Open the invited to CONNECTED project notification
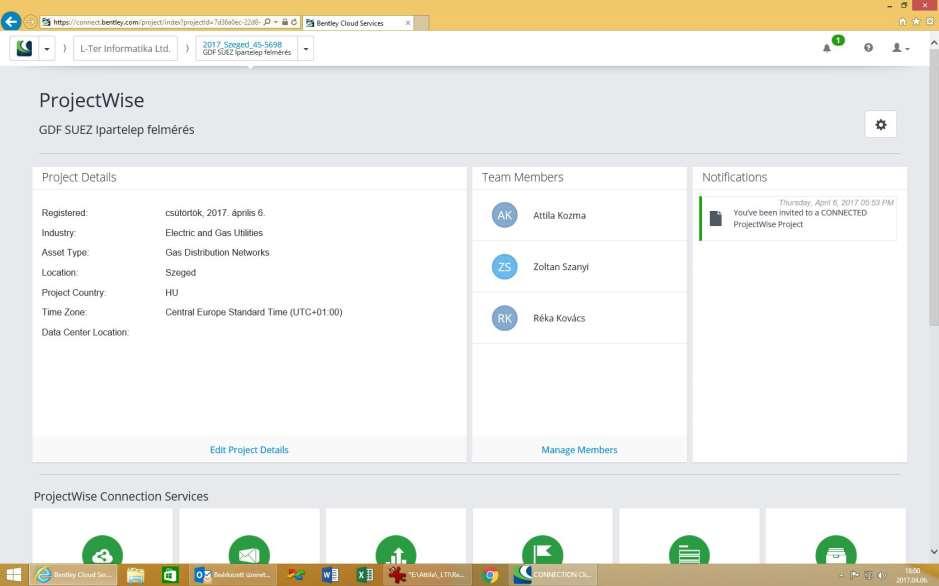This screenshot has height=586, width=939. [798, 218]
